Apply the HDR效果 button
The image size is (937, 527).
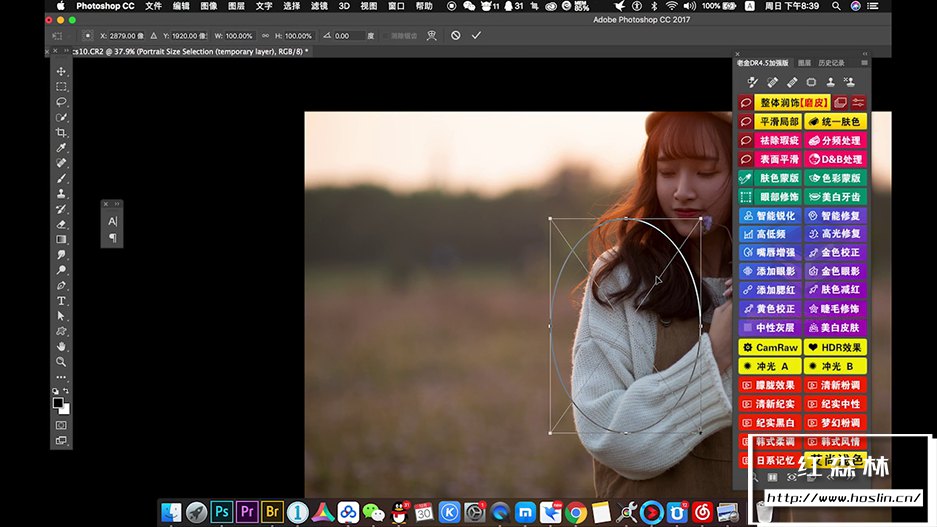pyautogui.click(x=835, y=347)
